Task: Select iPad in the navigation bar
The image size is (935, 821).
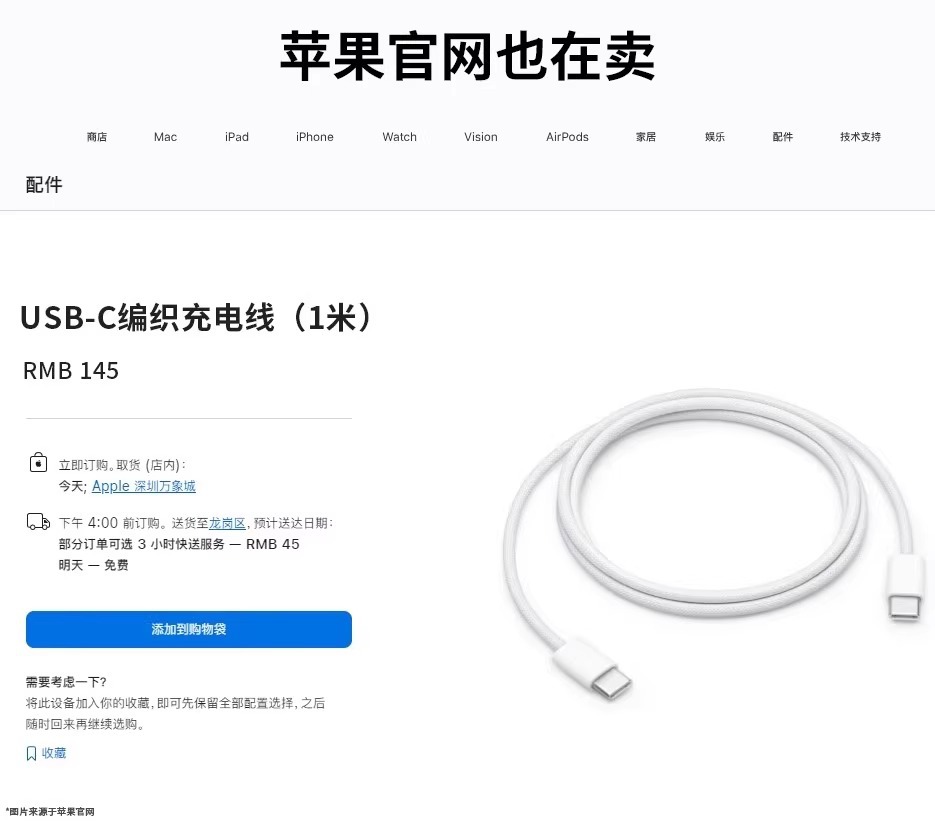Action: [237, 137]
